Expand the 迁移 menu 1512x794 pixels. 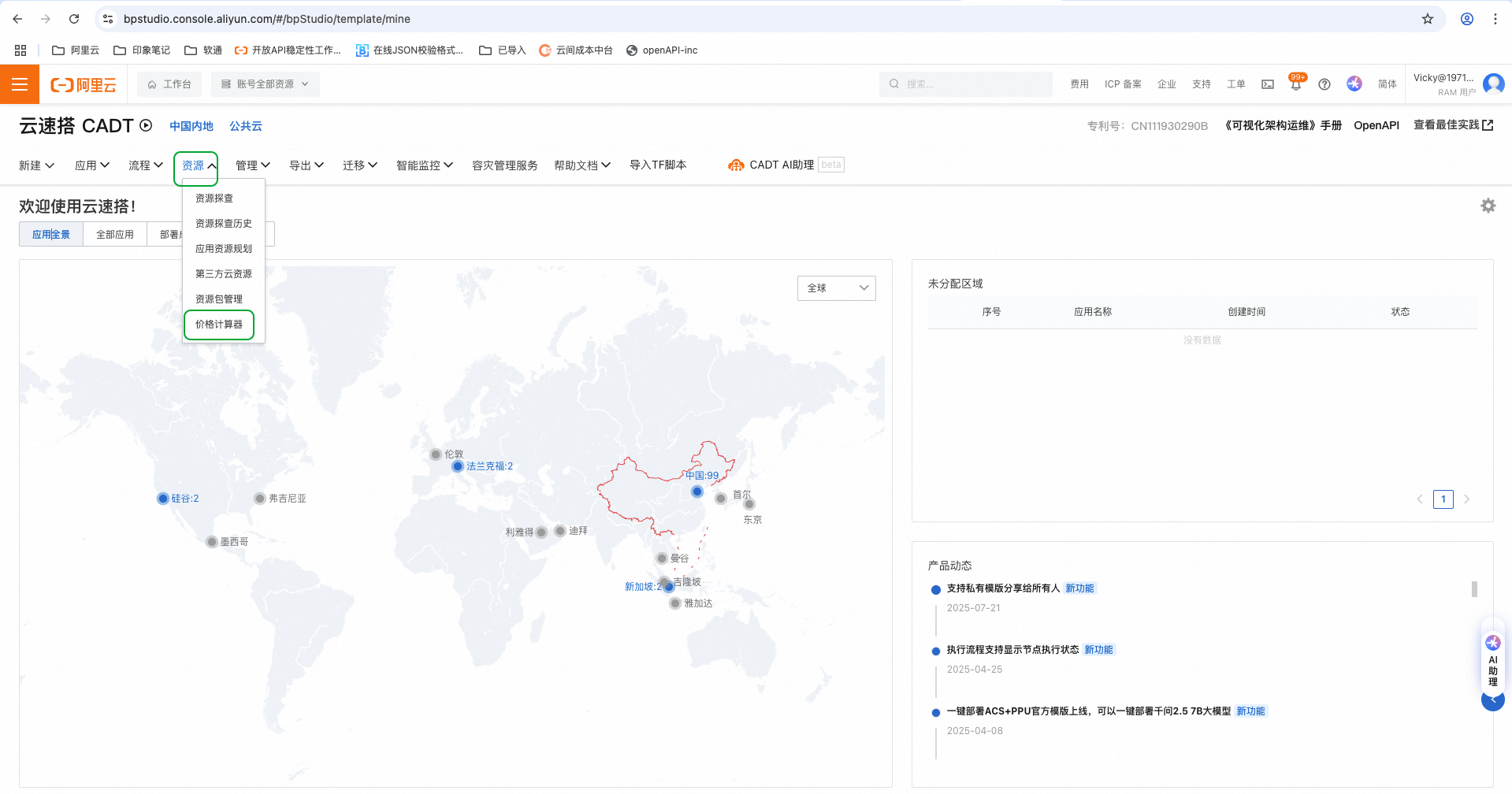coord(360,165)
